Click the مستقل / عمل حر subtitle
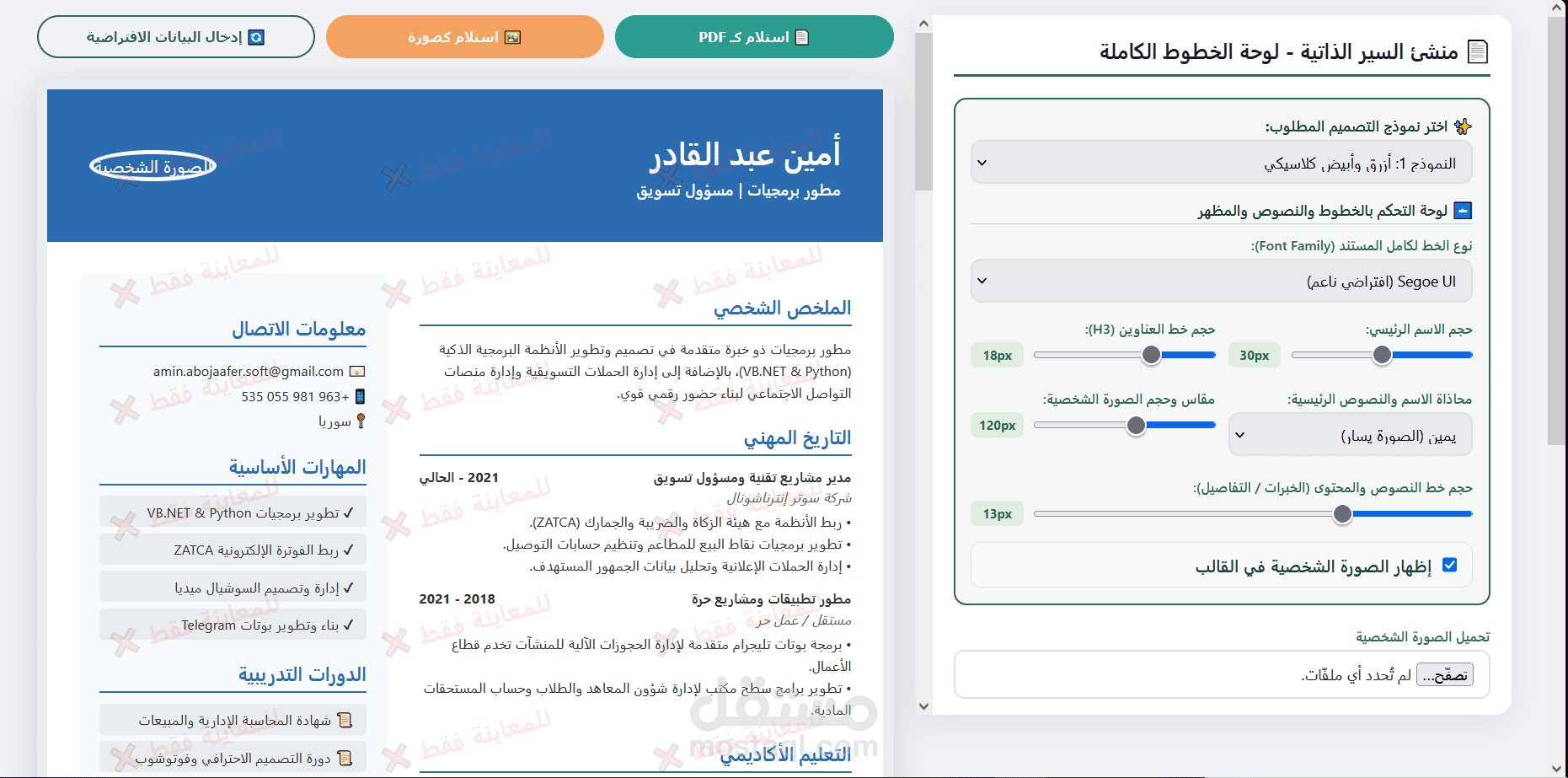 (804, 620)
